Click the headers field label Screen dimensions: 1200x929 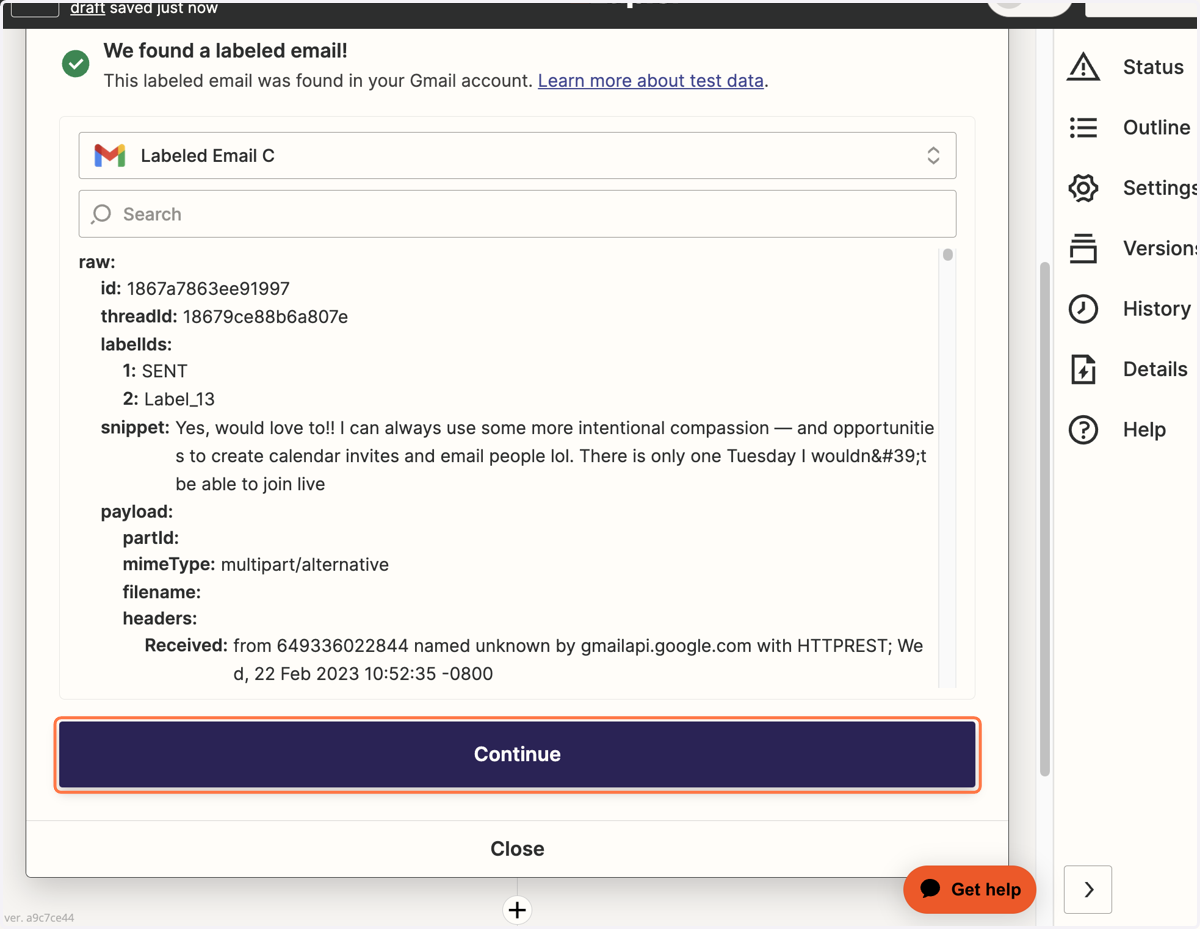[160, 618]
